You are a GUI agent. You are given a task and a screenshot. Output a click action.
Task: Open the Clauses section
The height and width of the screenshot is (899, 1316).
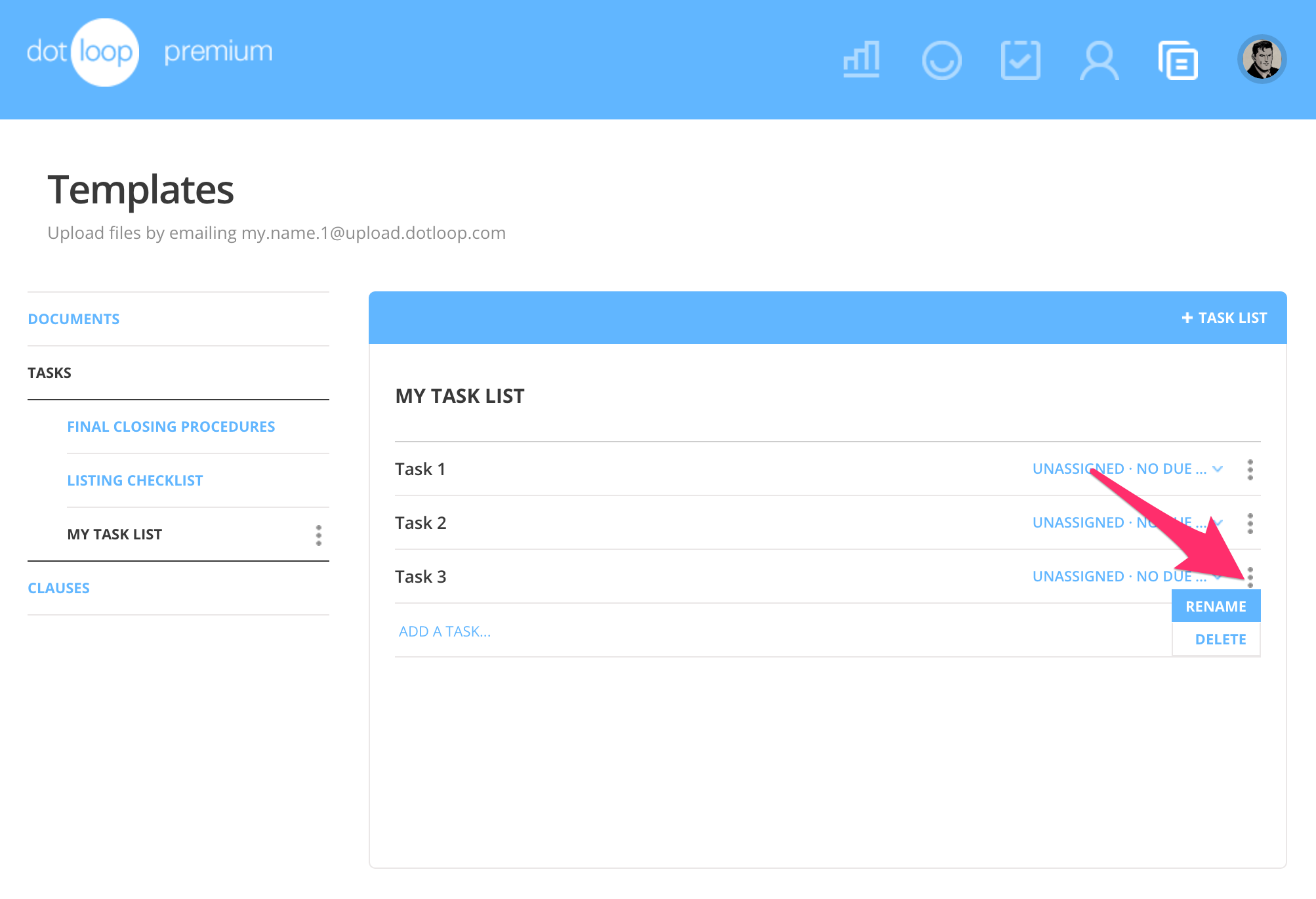click(x=58, y=588)
